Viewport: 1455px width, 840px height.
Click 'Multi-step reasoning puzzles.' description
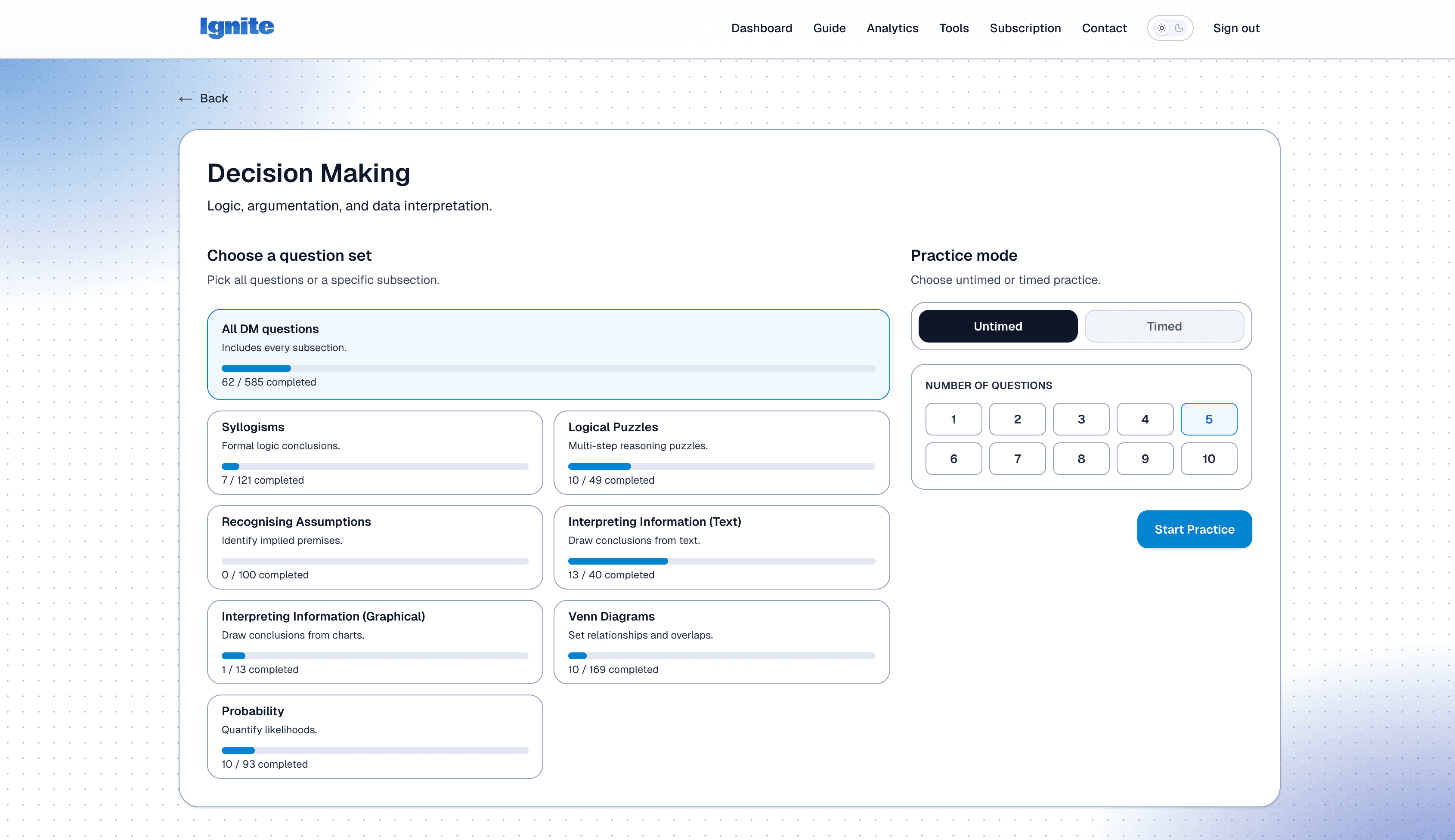pyautogui.click(x=638, y=446)
